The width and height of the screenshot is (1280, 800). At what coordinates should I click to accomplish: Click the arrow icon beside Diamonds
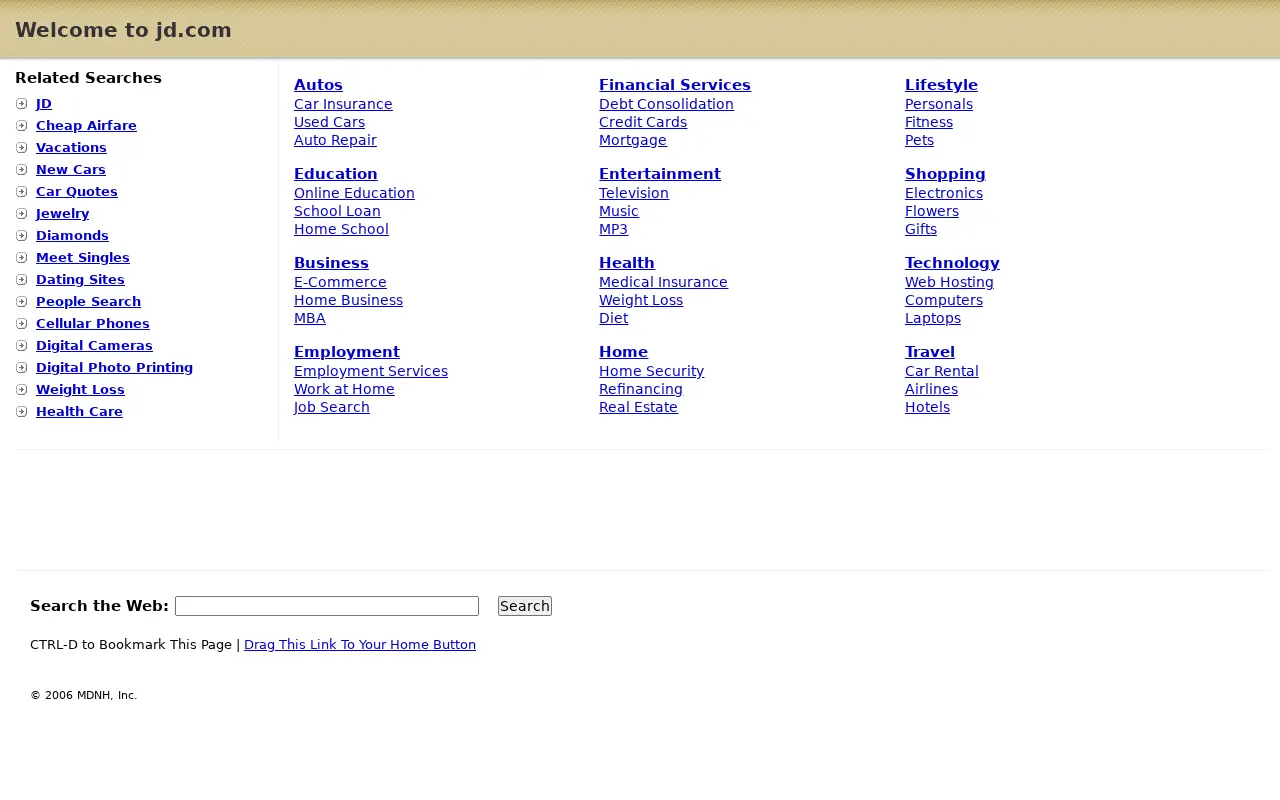pyautogui.click(x=22, y=236)
